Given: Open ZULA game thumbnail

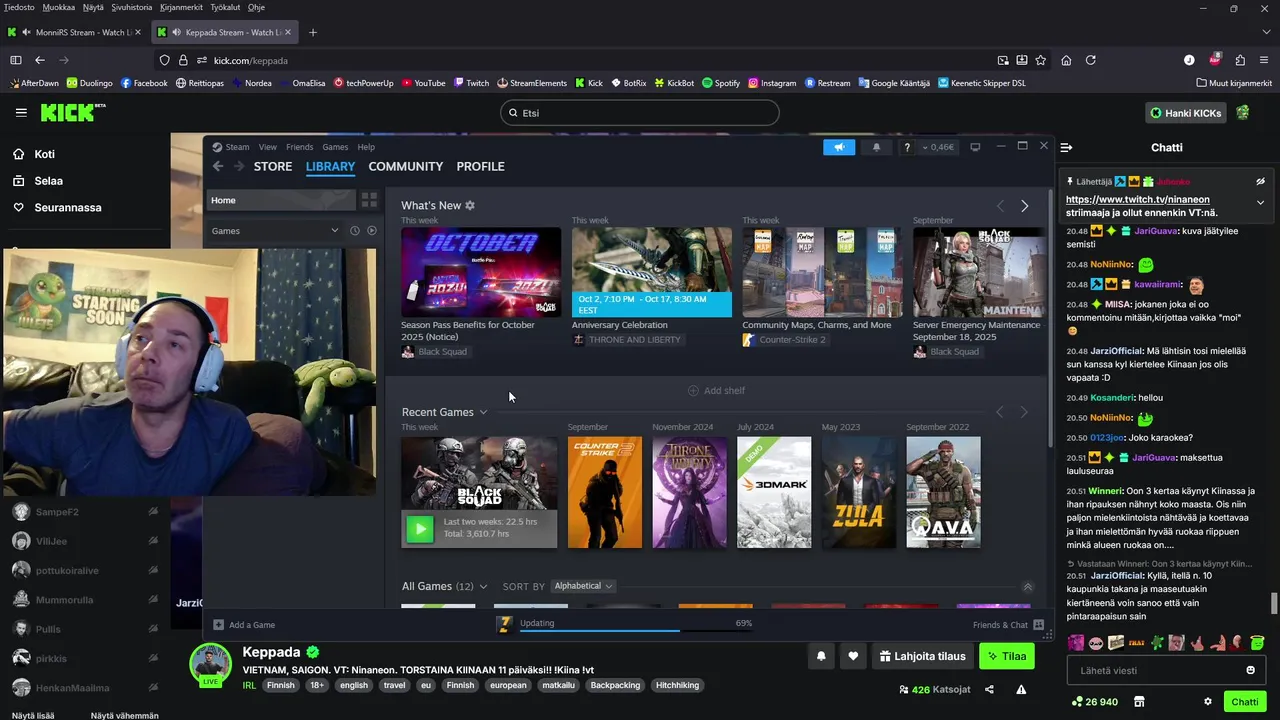Looking at the screenshot, I should click(859, 492).
